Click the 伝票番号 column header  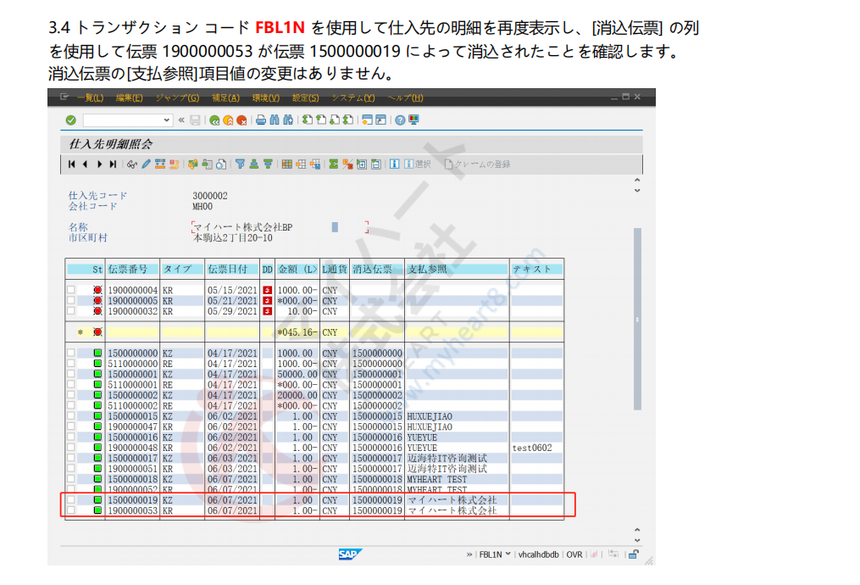[133, 269]
